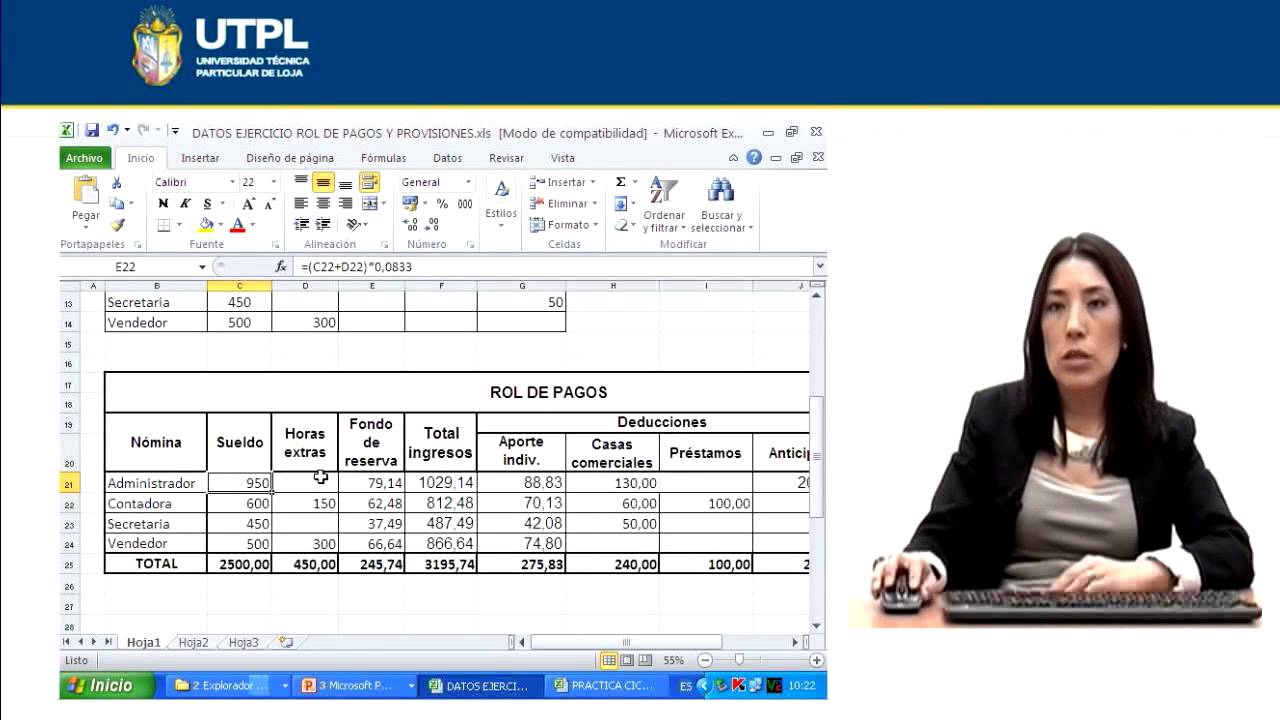
Task: Open Excel Help question mark
Action: click(754, 157)
